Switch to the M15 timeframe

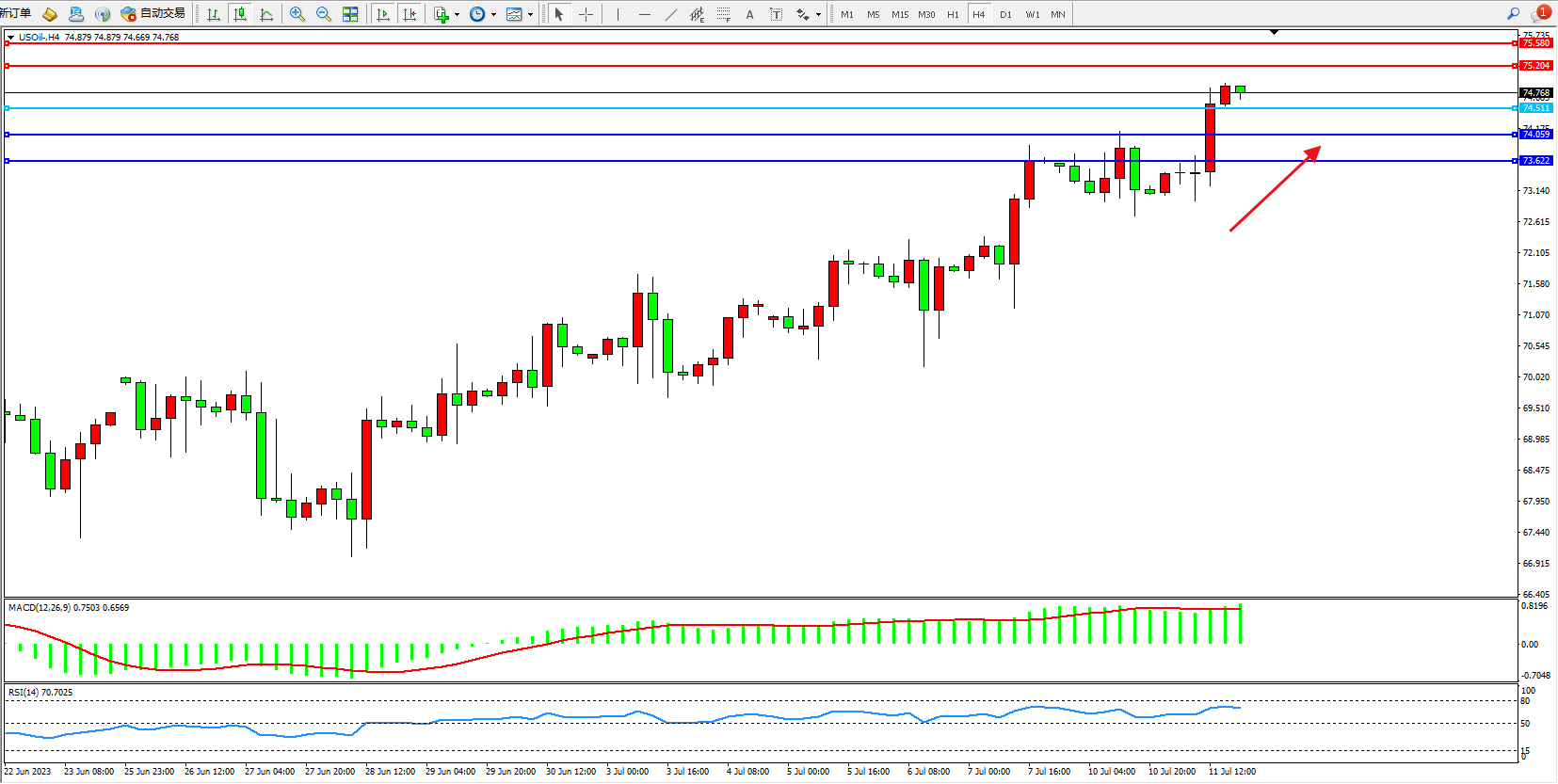[x=900, y=14]
